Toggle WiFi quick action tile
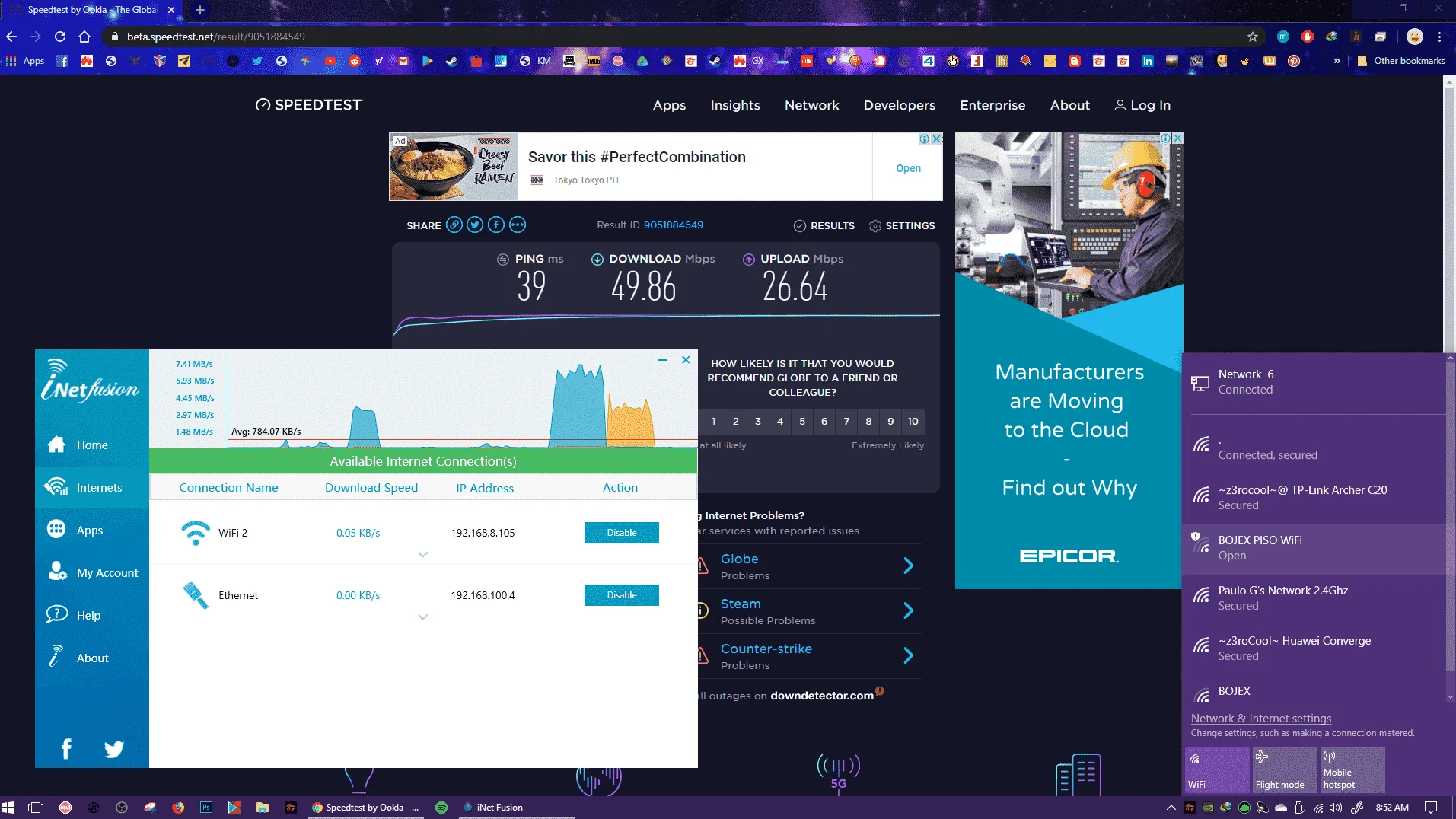The height and width of the screenshot is (819, 1456). click(1217, 770)
